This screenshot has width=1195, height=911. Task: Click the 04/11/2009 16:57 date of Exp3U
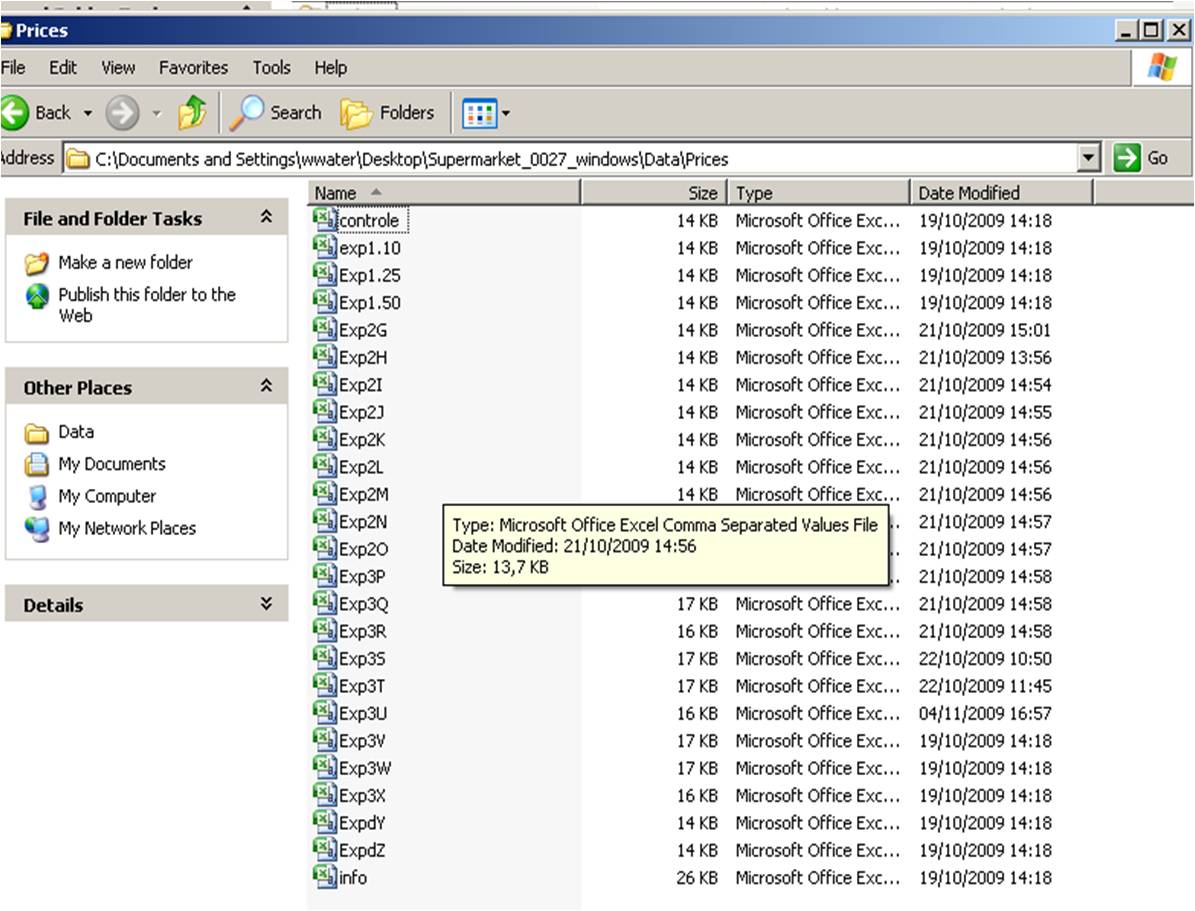point(985,714)
